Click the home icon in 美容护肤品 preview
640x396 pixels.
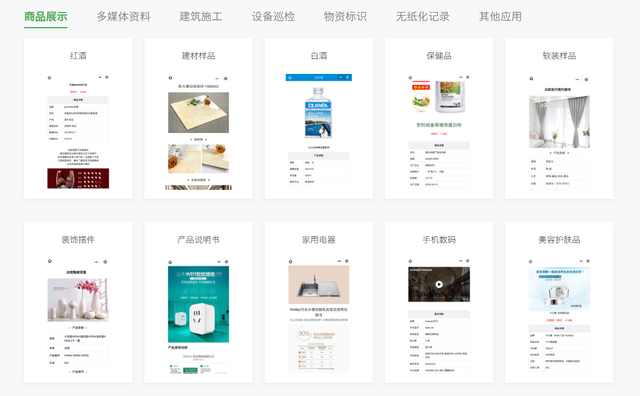tap(531, 261)
